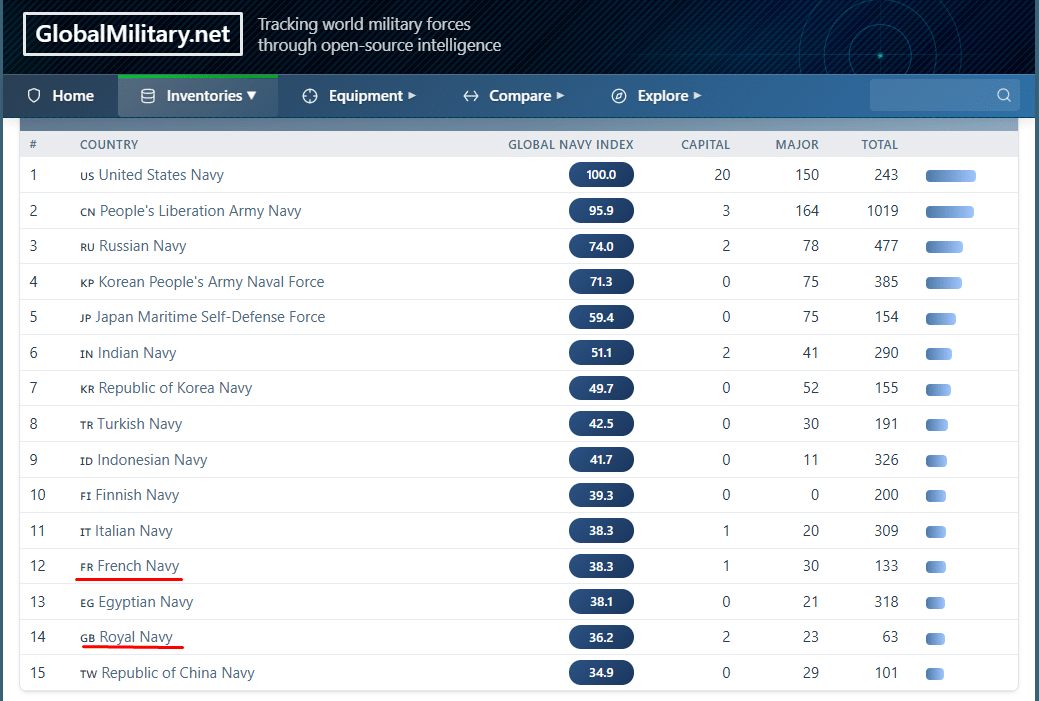Screen dimensions: 1039x701
Task: Click the shield icon beside Home
Action: coord(34,96)
